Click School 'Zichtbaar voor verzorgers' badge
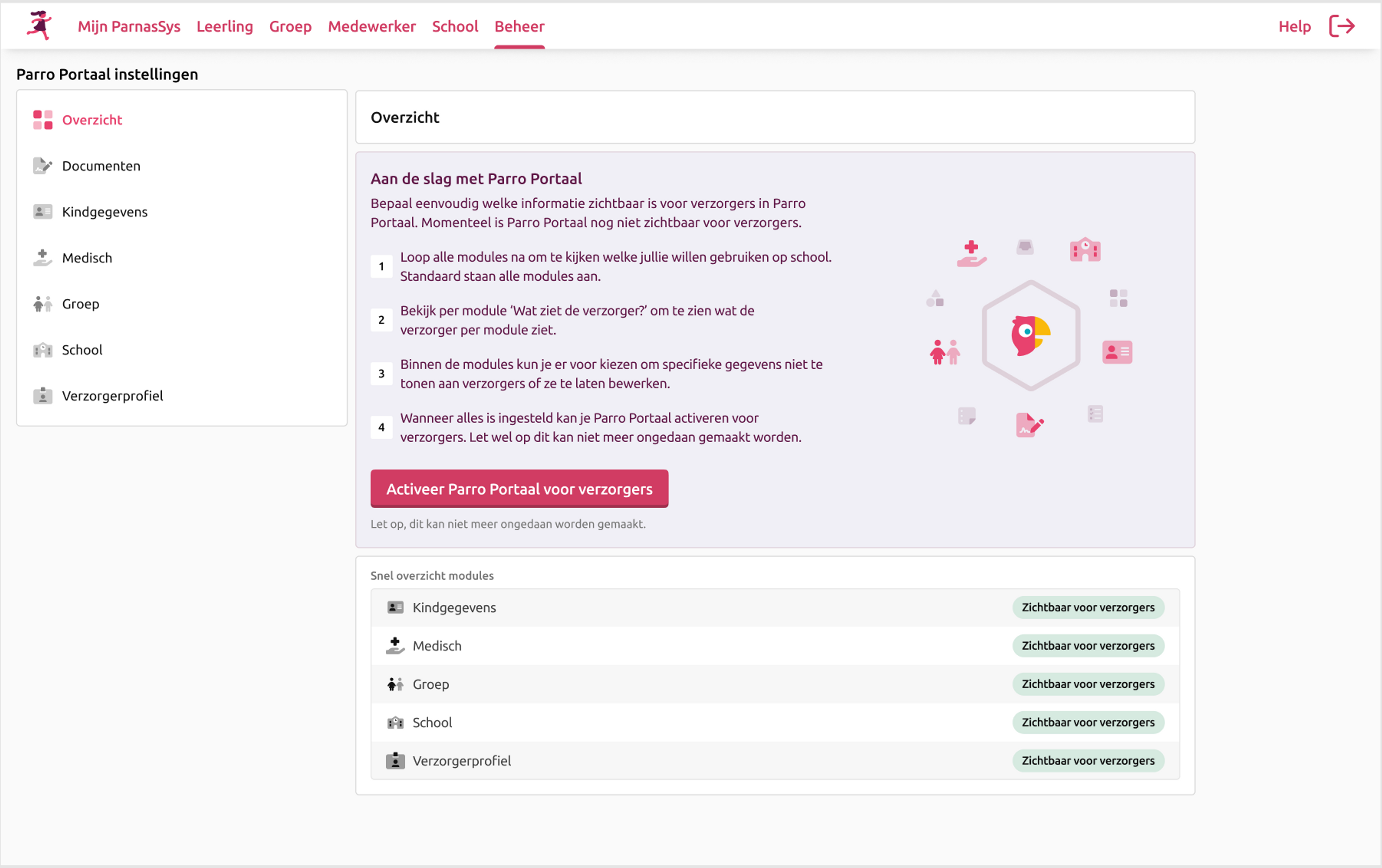The width and height of the screenshot is (1382, 868). pyautogui.click(x=1088, y=722)
